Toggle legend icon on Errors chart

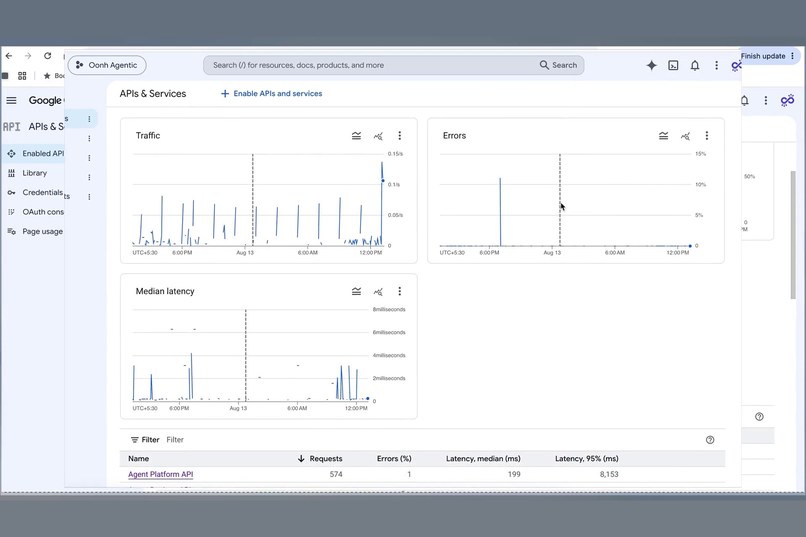point(663,136)
